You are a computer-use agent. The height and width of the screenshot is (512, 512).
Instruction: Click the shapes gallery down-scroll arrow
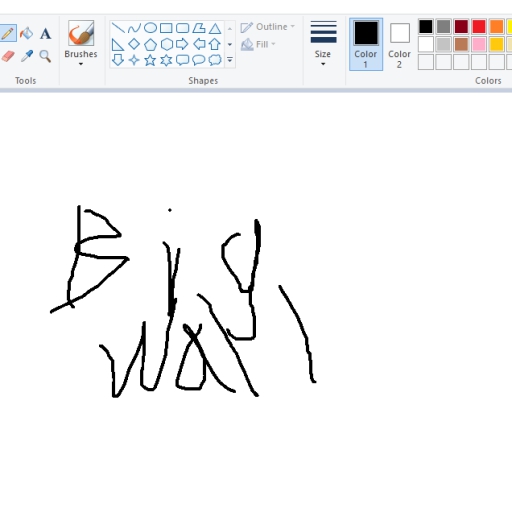pyautogui.click(x=230, y=44)
